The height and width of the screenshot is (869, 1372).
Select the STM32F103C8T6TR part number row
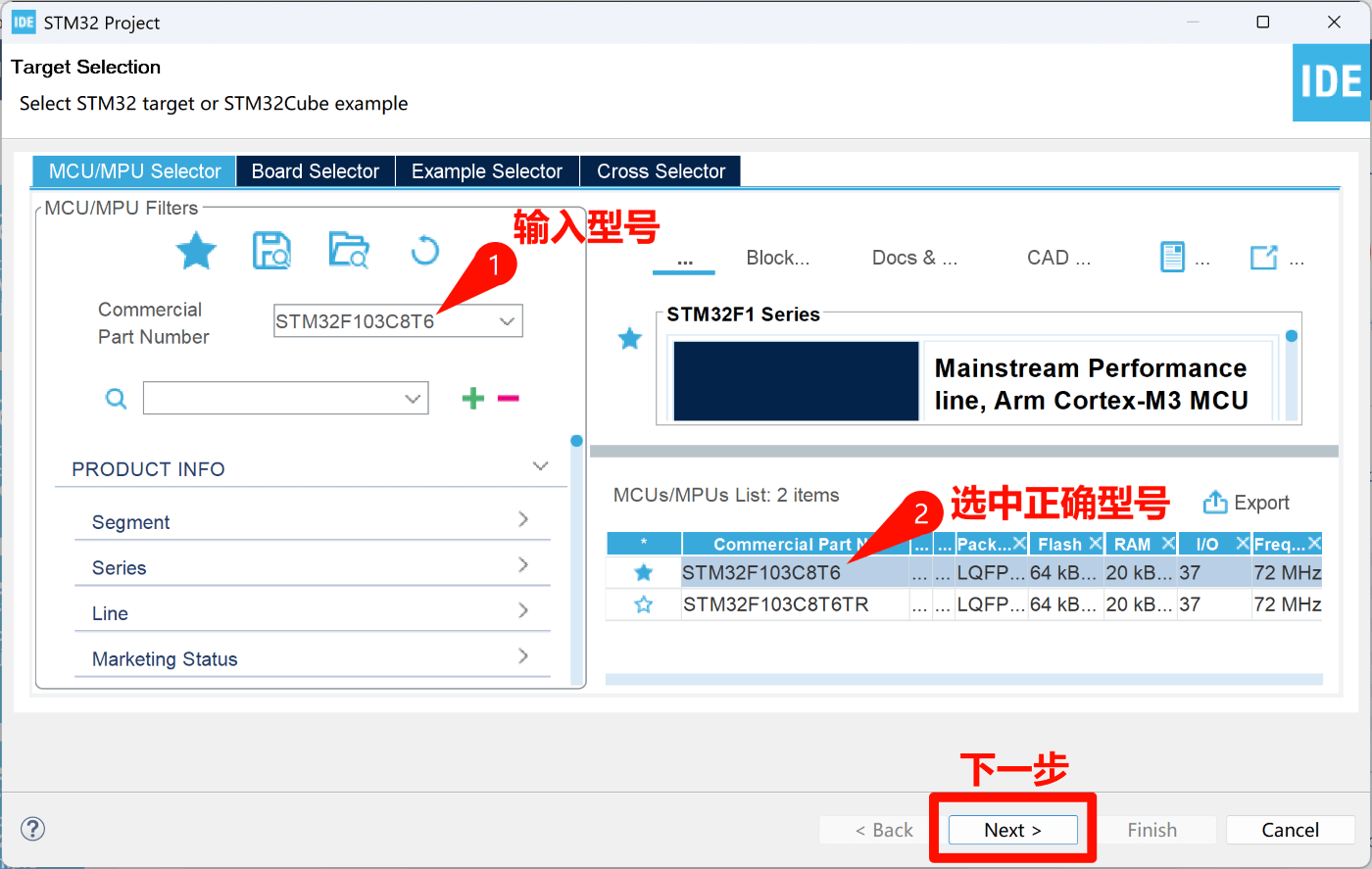(x=775, y=604)
